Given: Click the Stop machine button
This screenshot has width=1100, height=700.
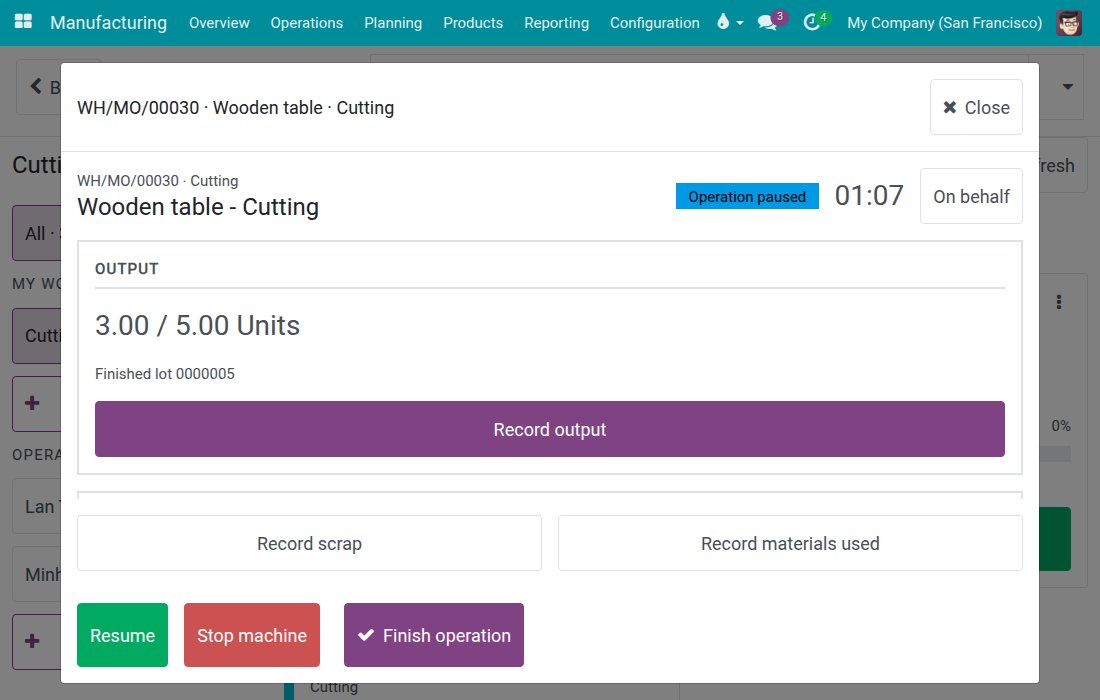Looking at the screenshot, I should tap(252, 635).
